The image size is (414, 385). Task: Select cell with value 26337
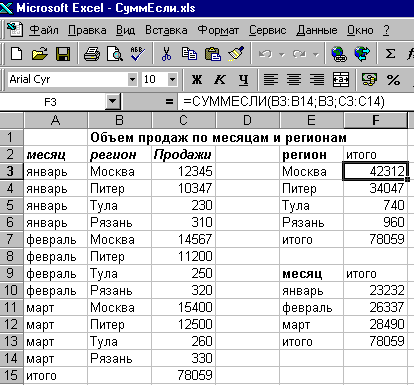[375, 307]
